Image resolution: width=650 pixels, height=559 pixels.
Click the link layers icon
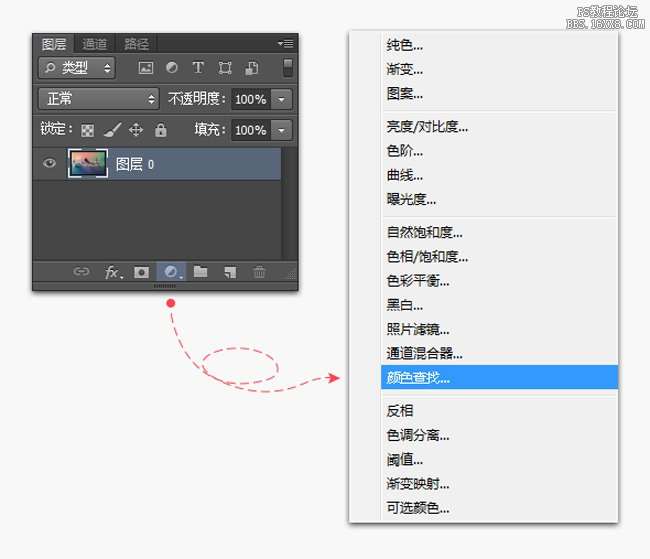[x=81, y=272]
